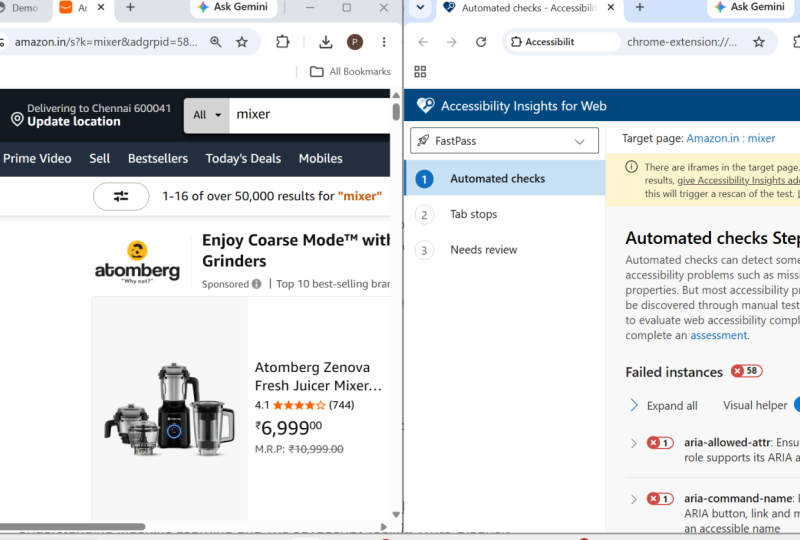Click the iframe info icon in yellow banner
Viewport: 800px width, 540px height.
(631, 167)
